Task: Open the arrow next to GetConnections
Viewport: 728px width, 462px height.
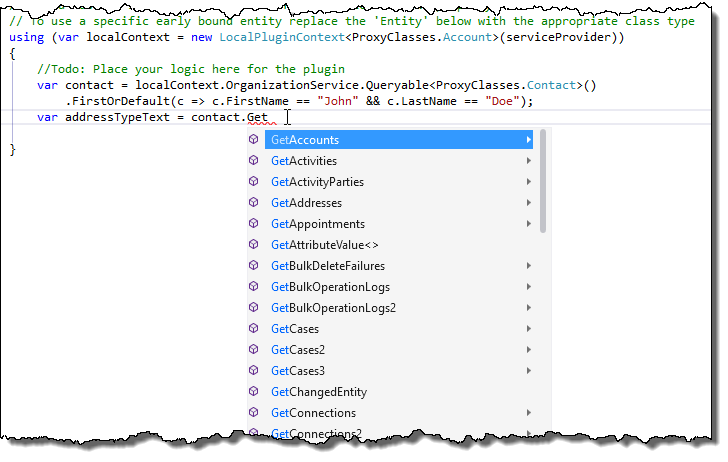Action: pyautogui.click(x=528, y=413)
